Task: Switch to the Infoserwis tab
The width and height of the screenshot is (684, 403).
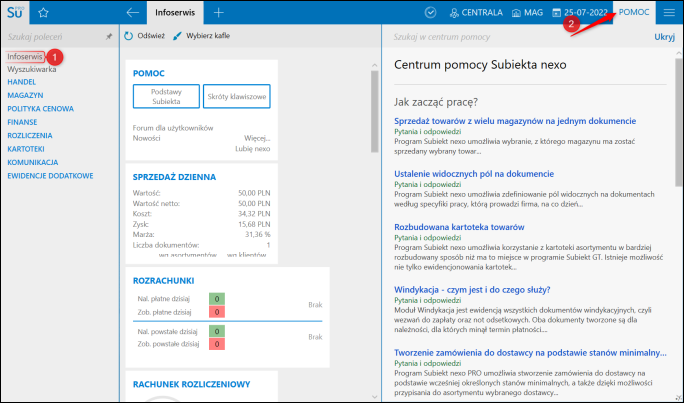Action: click(175, 13)
